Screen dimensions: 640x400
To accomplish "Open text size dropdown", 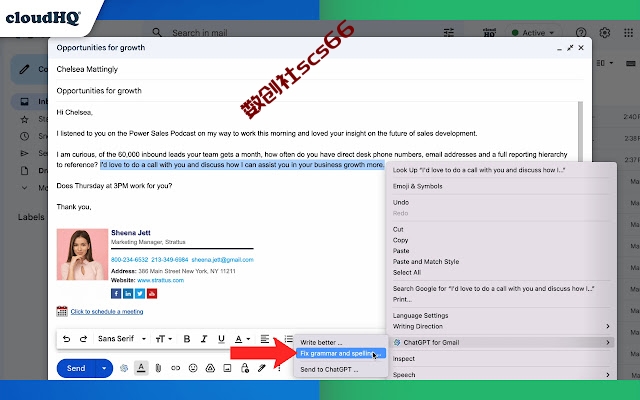I will 164,339.
